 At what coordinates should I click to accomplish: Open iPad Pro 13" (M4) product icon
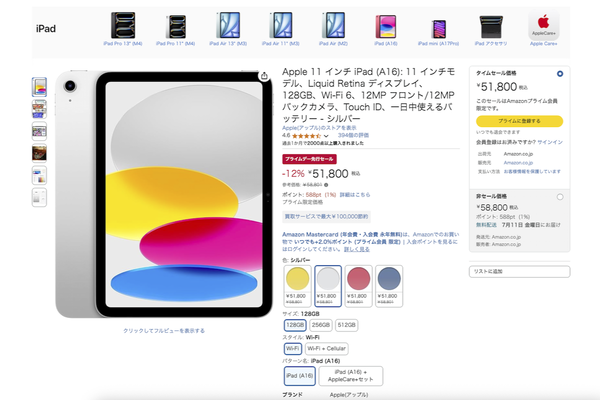[123, 25]
